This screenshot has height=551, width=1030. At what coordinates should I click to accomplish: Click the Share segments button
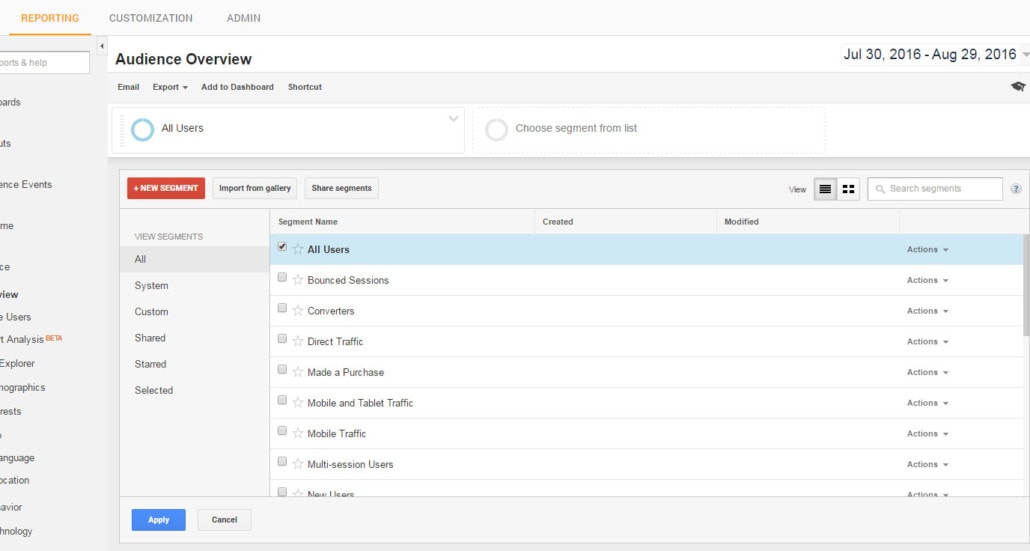point(342,188)
